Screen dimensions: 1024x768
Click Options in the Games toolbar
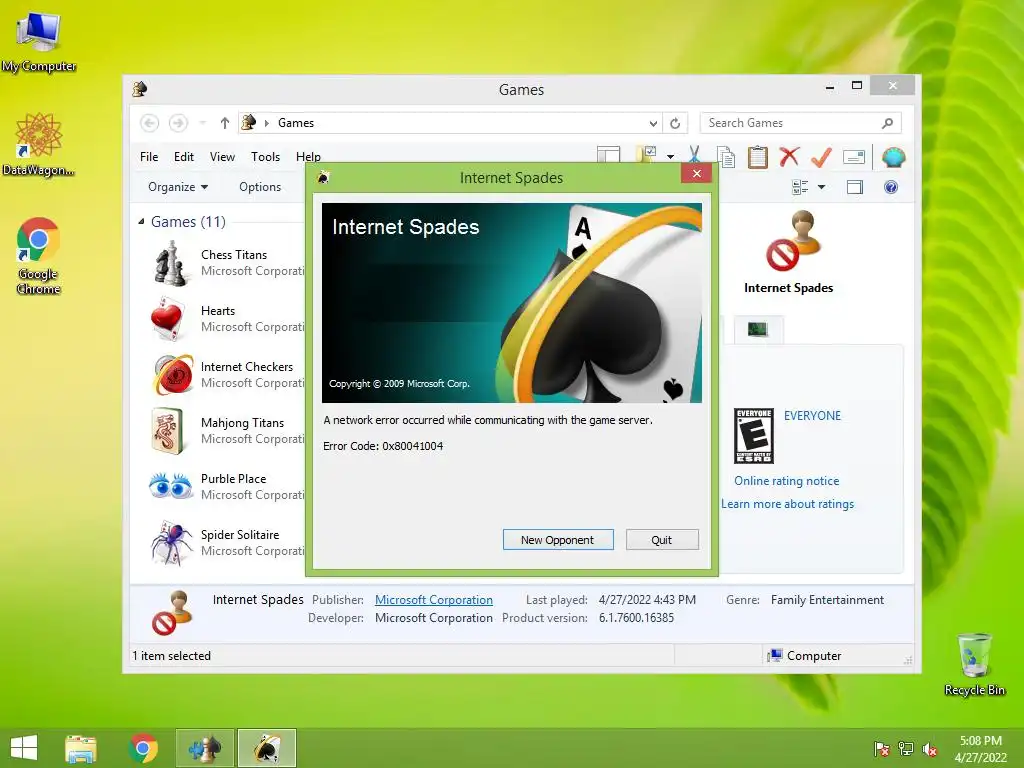260,187
